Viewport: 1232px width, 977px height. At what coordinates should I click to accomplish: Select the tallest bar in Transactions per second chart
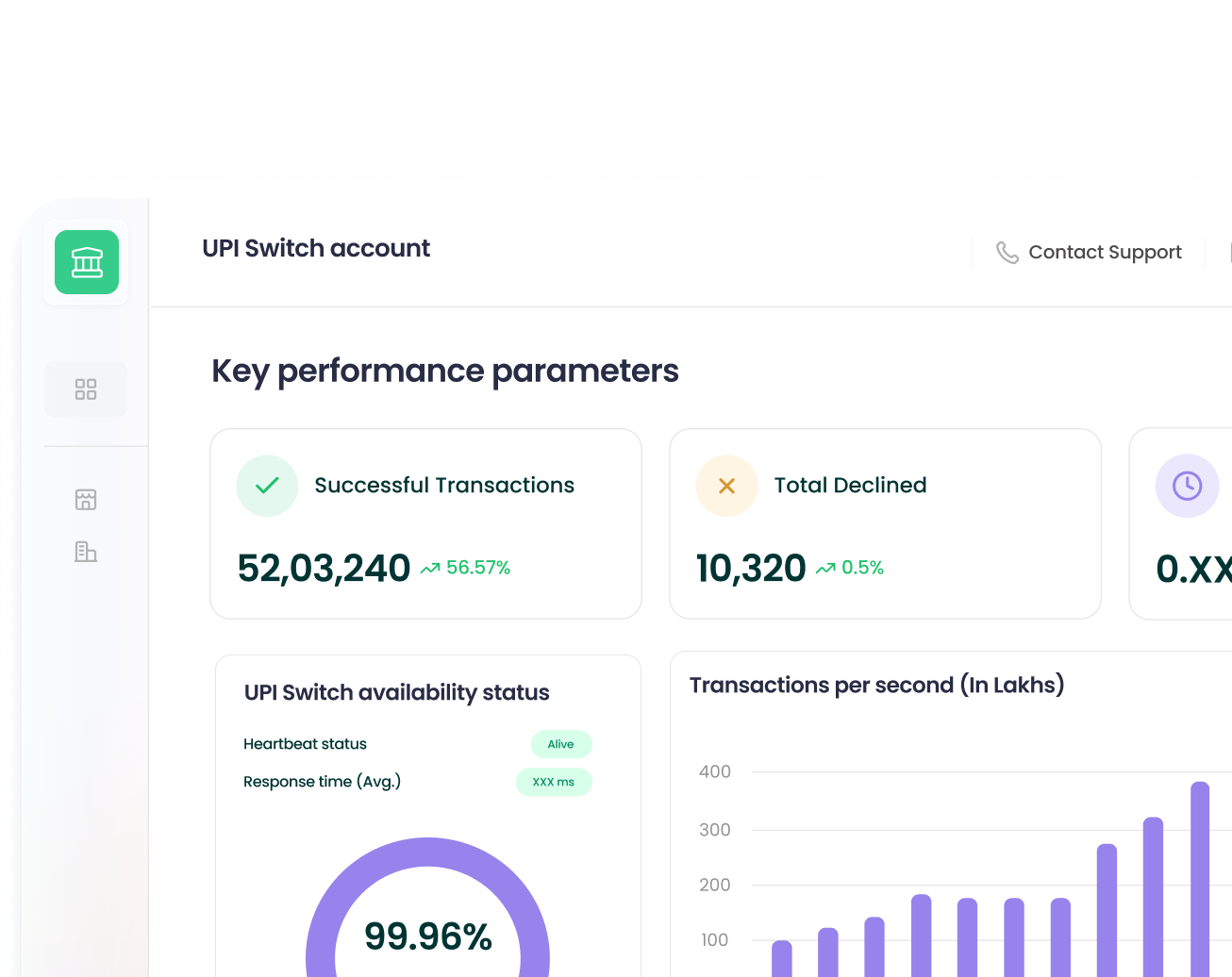click(x=1200, y=877)
